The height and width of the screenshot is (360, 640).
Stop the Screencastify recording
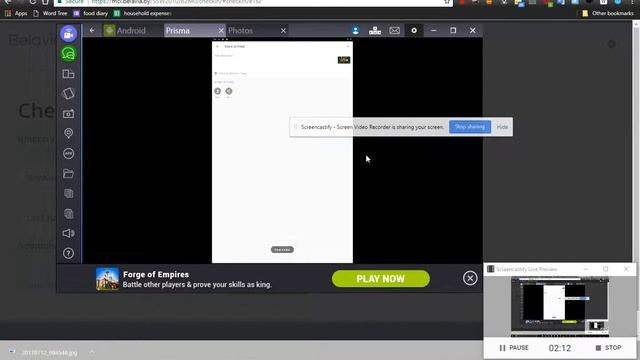click(608, 348)
